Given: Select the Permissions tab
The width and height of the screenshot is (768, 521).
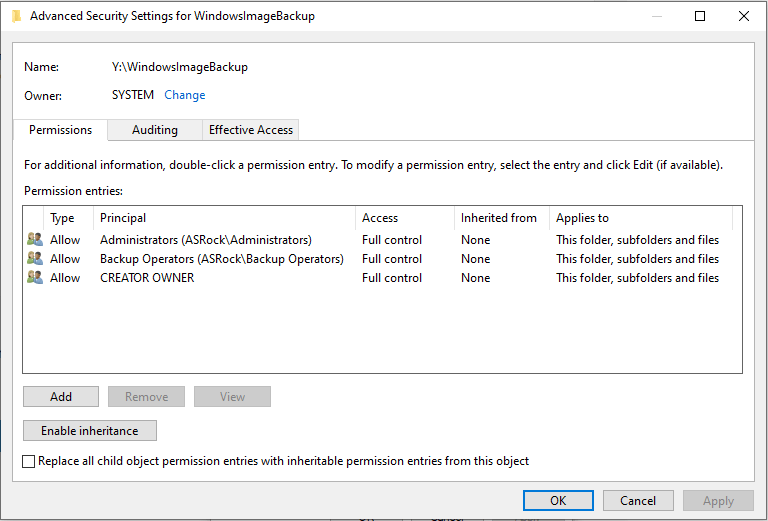Looking at the screenshot, I should click(60, 130).
